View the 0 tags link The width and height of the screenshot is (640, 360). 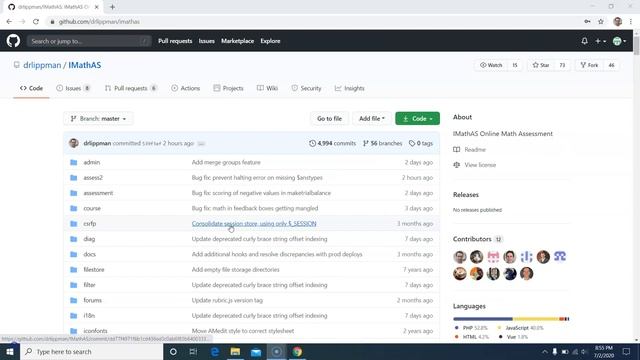421,143
